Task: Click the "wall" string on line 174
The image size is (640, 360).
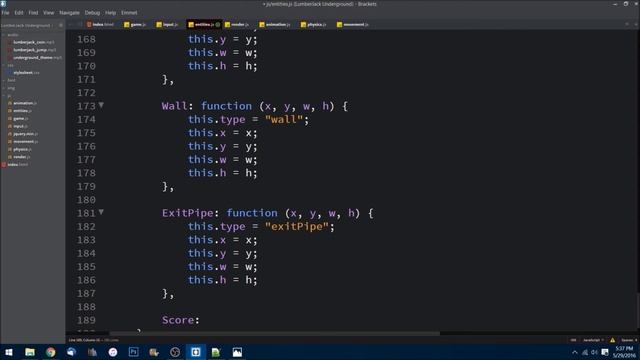Action: pyautogui.click(x=284, y=120)
